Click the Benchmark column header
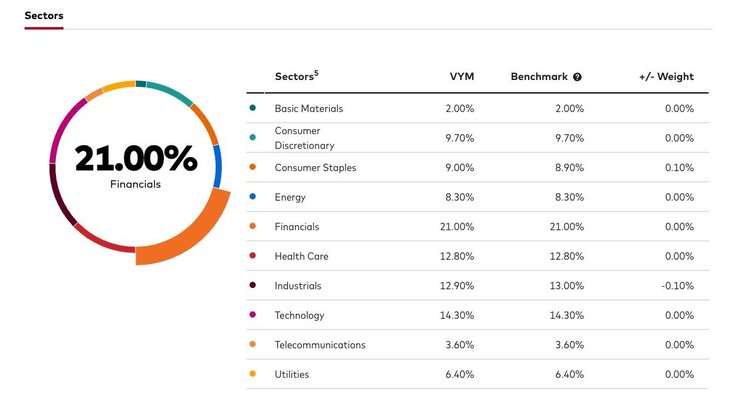The width and height of the screenshot is (740, 408). pyautogui.click(x=539, y=77)
